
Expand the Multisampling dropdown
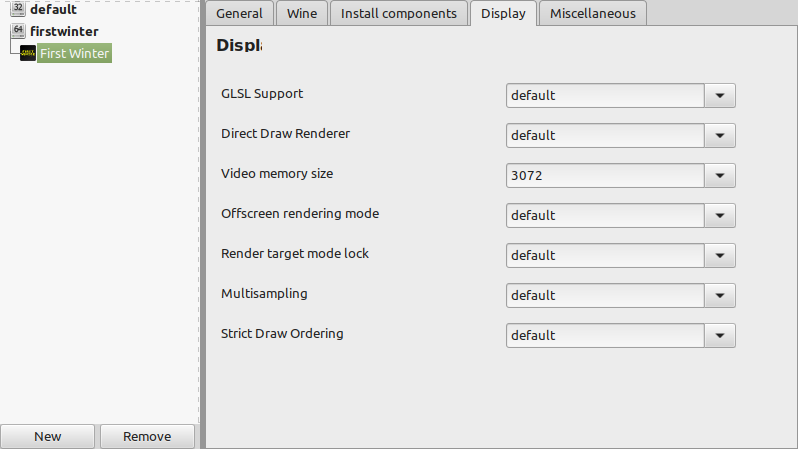click(620, 295)
